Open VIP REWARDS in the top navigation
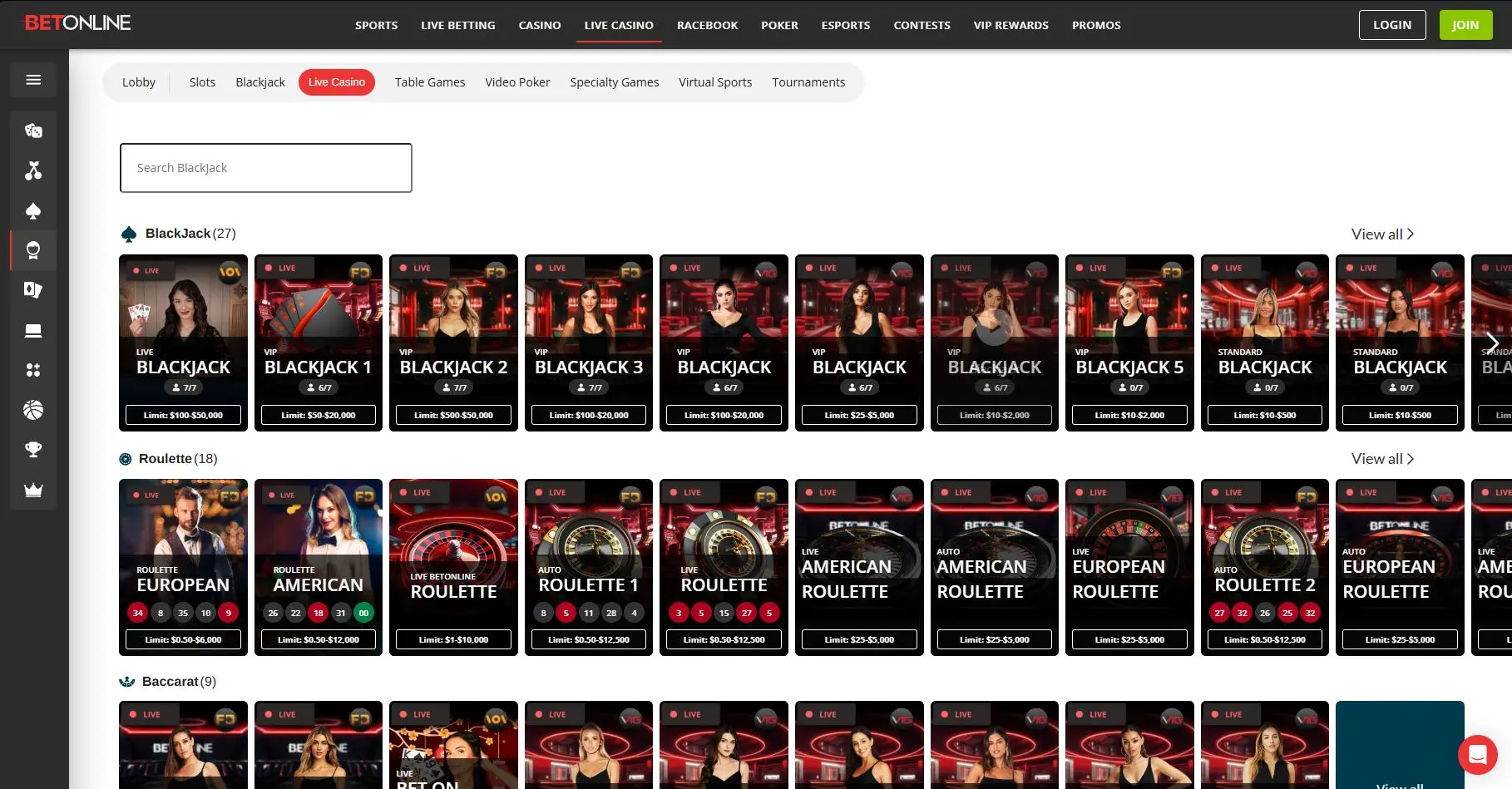This screenshot has height=789, width=1512. click(1011, 25)
